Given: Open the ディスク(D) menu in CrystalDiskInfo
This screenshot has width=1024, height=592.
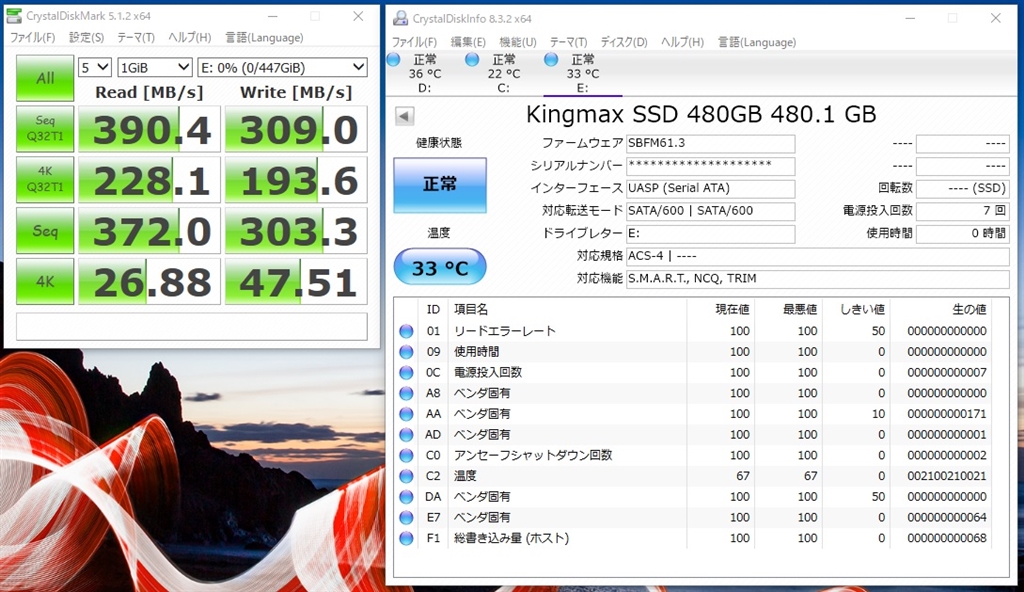Looking at the screenshot, I should (624, 42).
